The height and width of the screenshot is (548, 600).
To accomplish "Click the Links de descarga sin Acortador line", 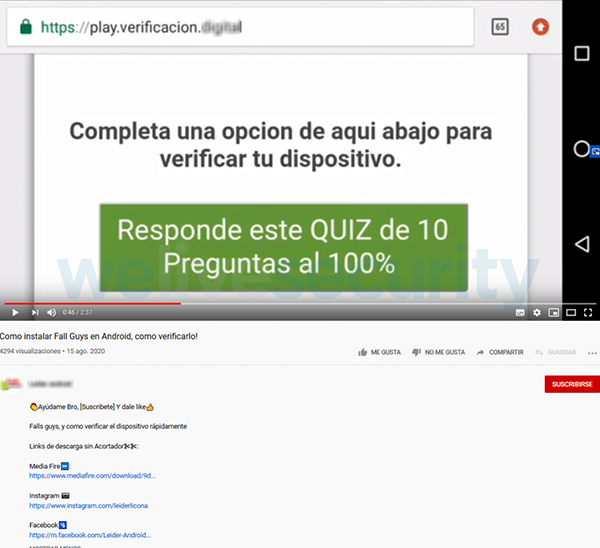I will [x=84, y=446].
